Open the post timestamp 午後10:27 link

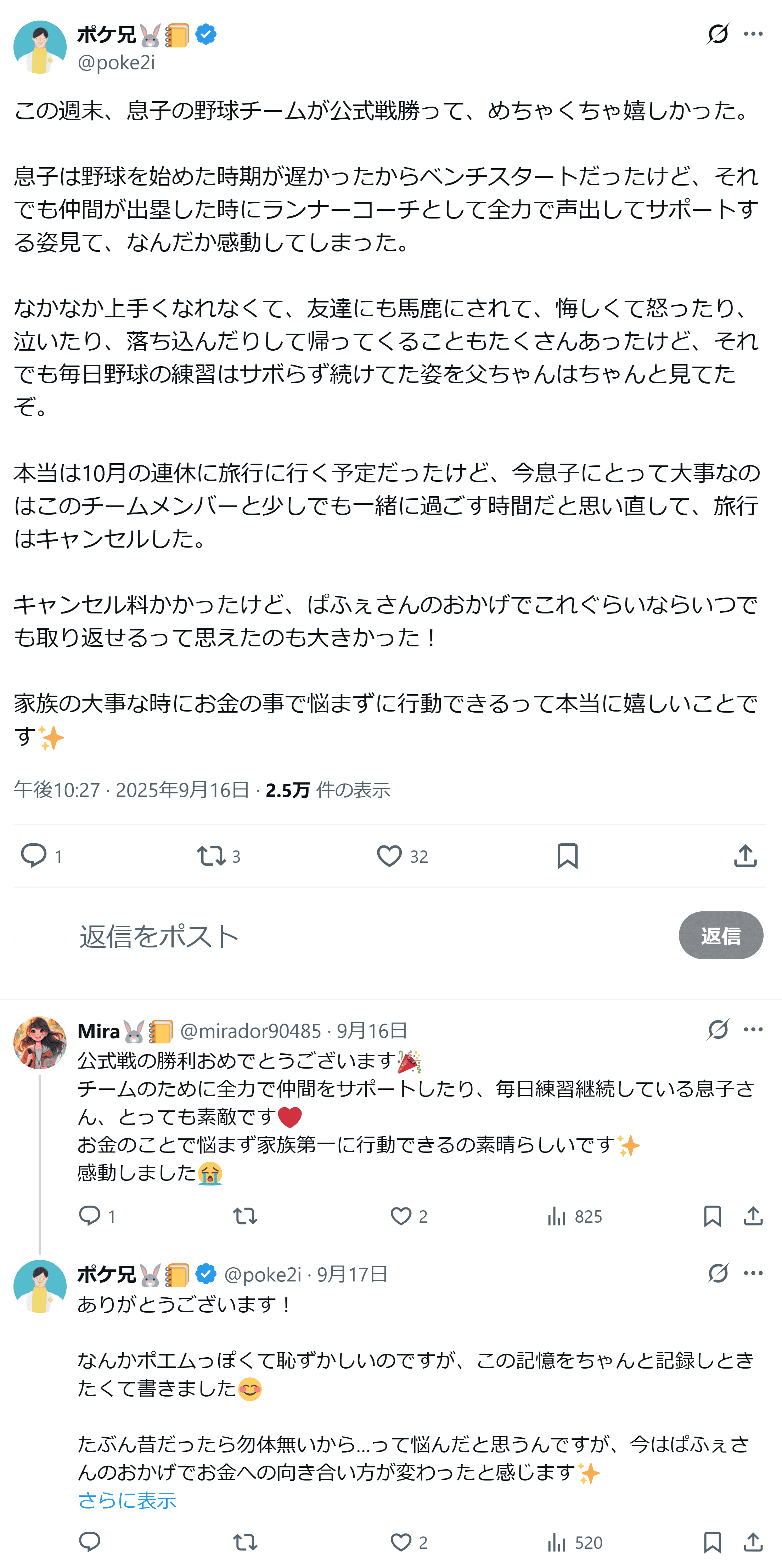point(57,790)
